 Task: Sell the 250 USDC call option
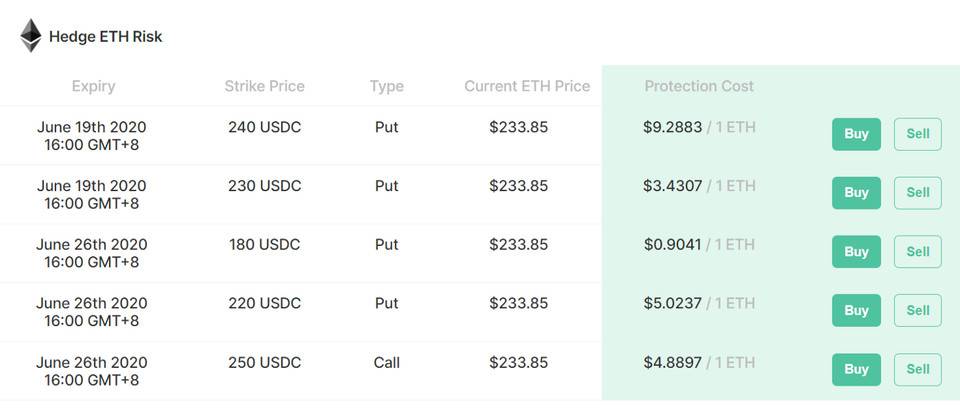coord(917,370)
